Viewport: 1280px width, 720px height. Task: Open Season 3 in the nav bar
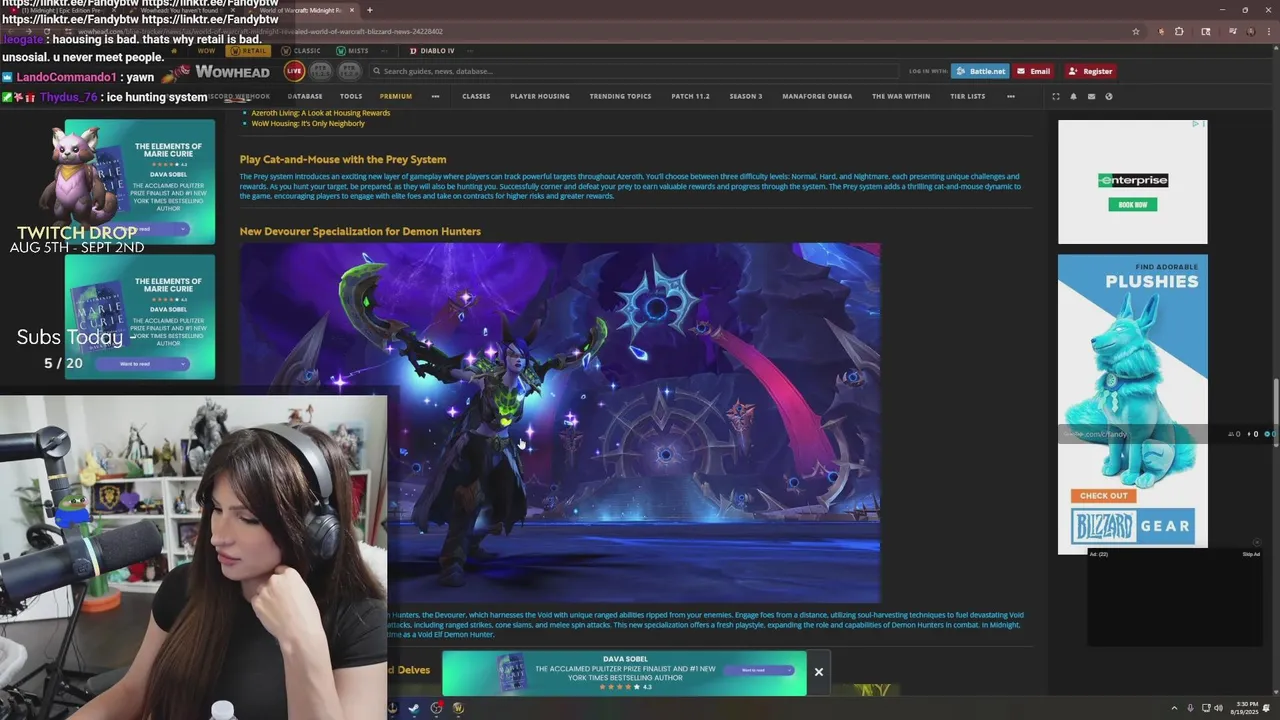click(x=745, y=96)
